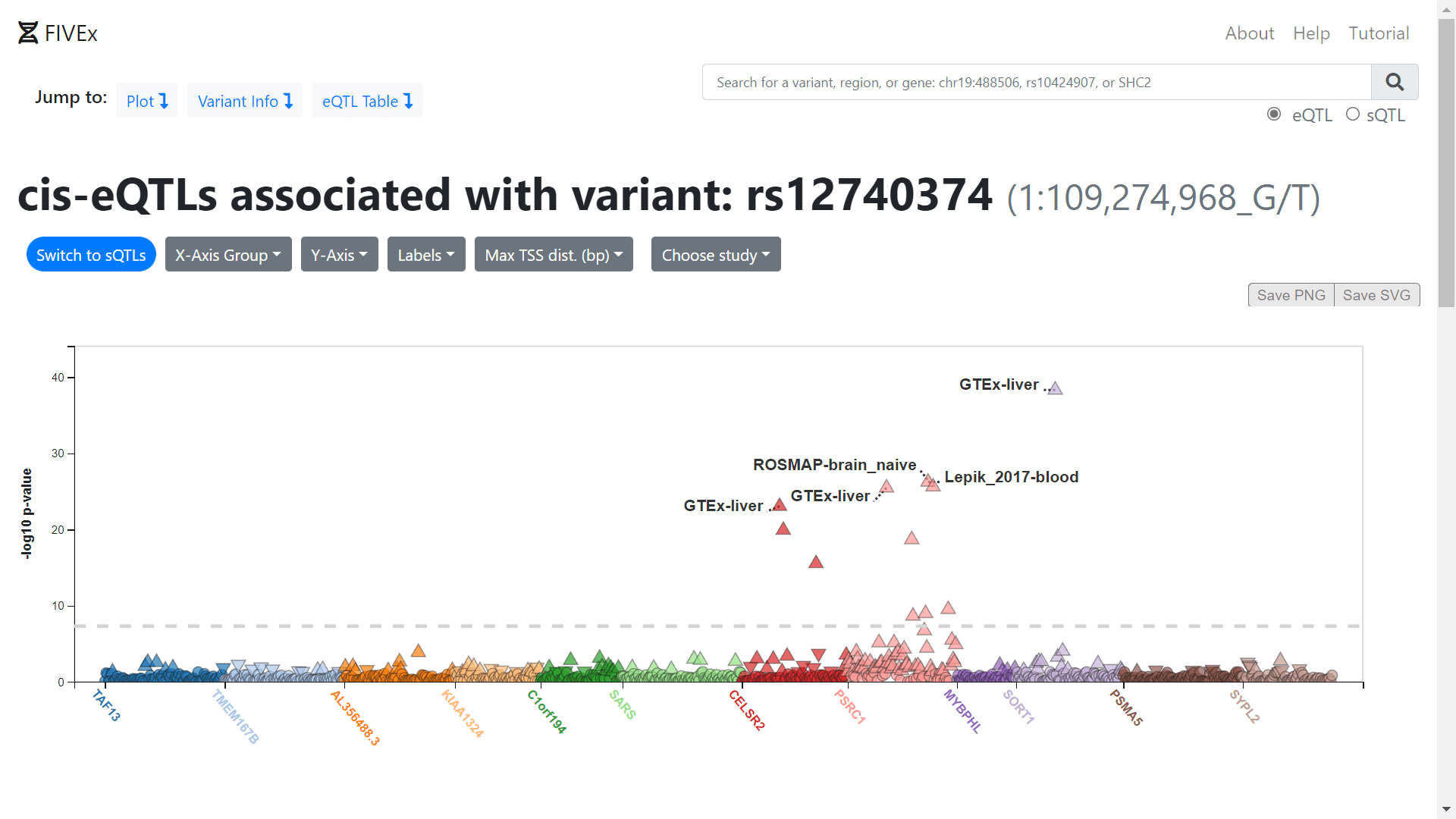This screenshot has height=819, width=1456.
Task: Expand the Labels dropdown
Action: click(425, 254)
